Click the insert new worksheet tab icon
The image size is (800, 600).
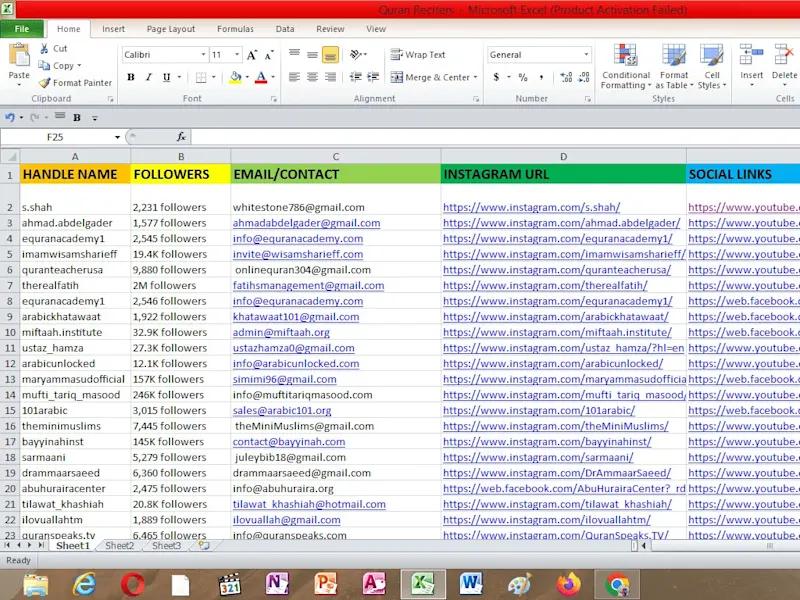tap(204, 545)
